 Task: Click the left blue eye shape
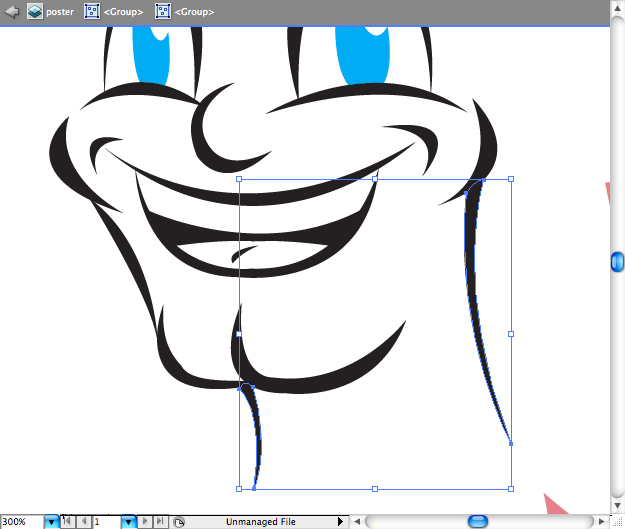(x=151, y=58)
